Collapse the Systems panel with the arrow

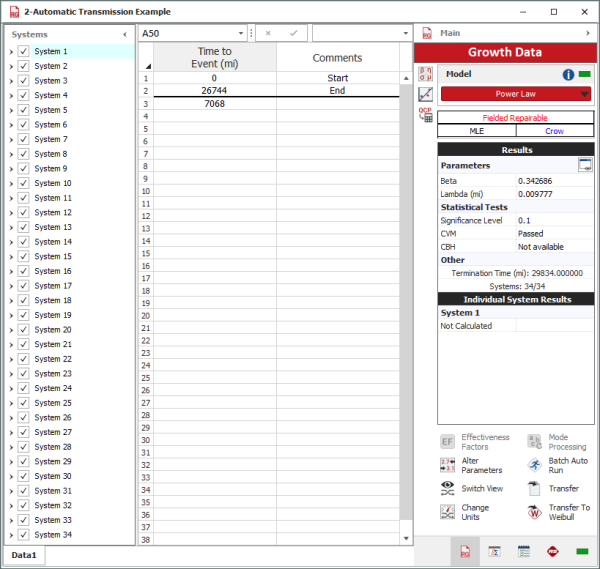[x=124, y=34]
